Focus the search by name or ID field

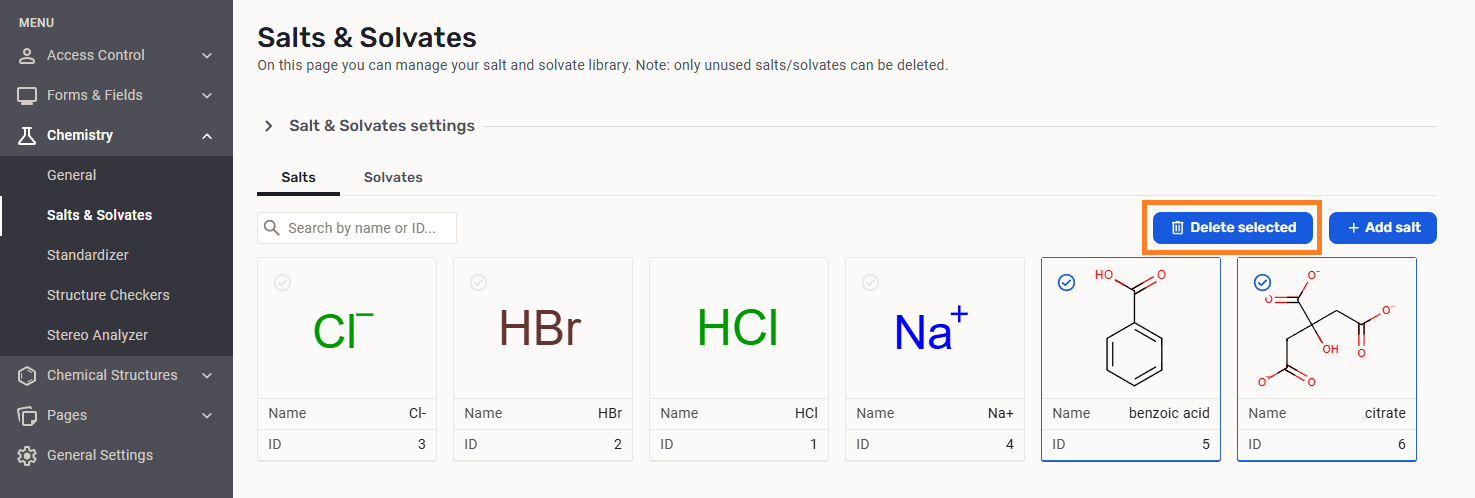pyautogui.click(x=365, y=228)
